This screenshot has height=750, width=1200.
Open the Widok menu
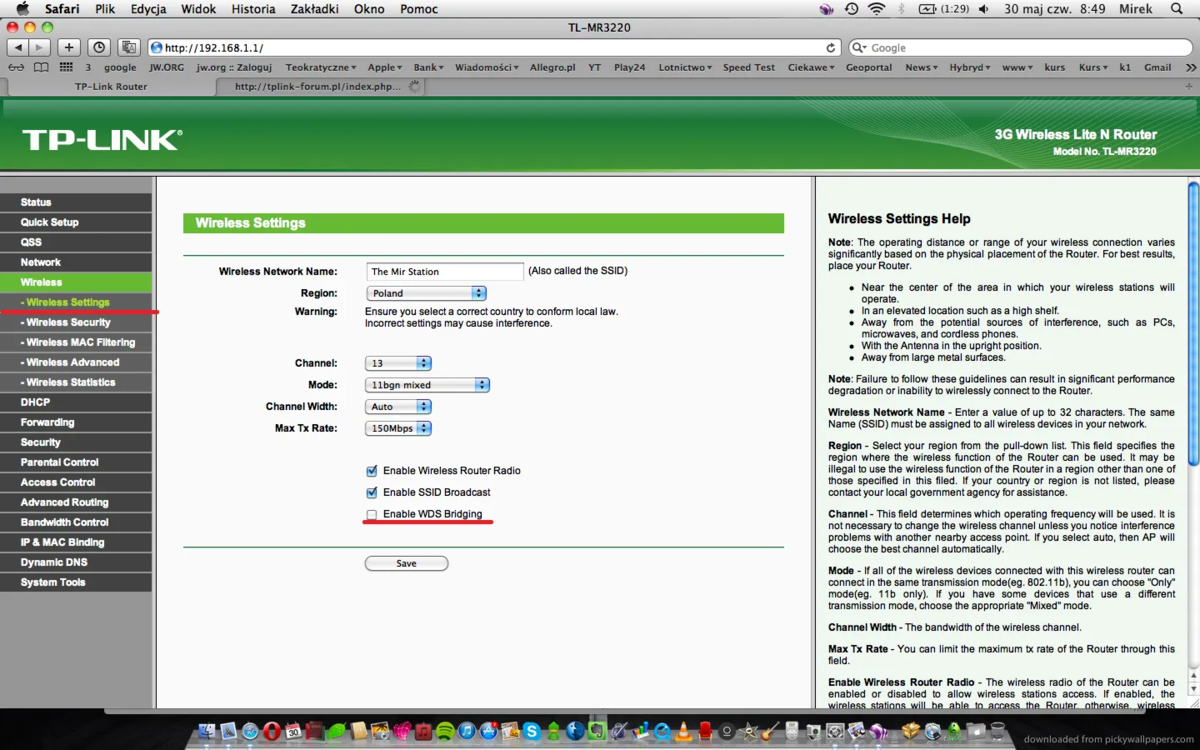[x=199, y=9]
